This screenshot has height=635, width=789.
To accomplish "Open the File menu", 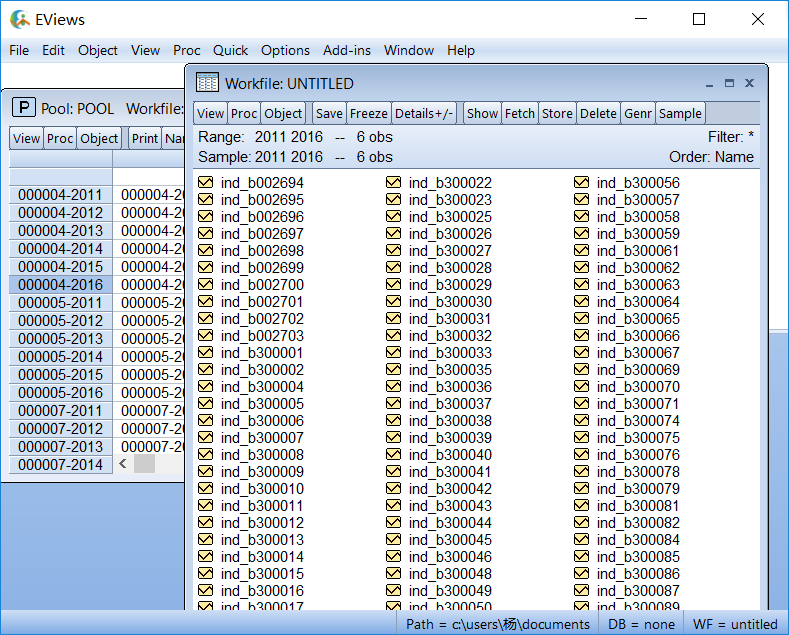I will coord(19,50).
